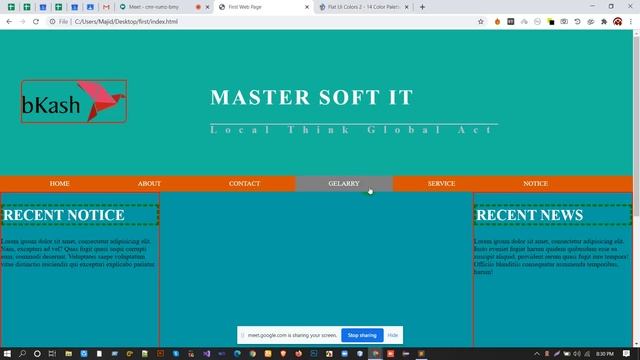Open Cortana circle on taskbar

coord(37,353)
